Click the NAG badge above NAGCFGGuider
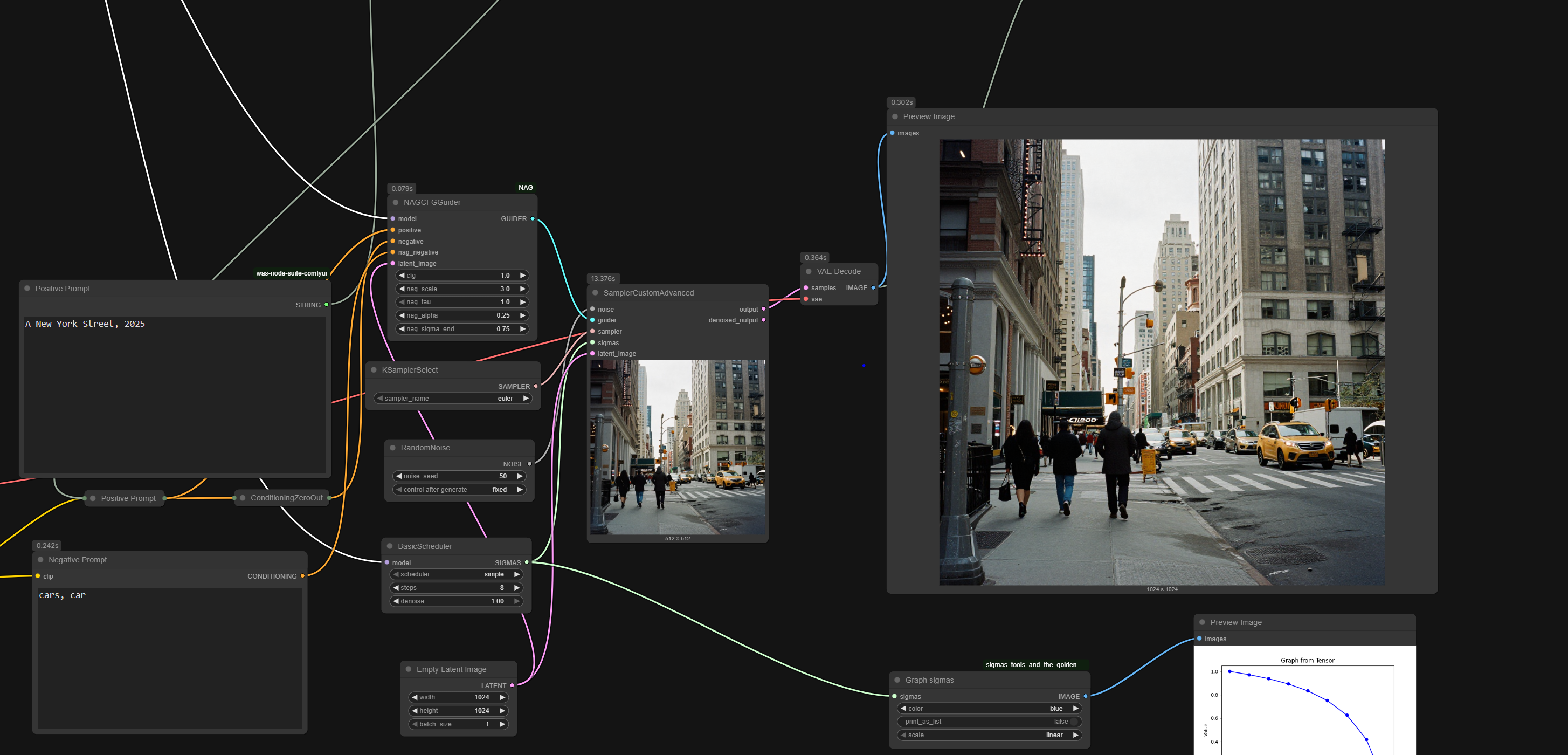Screen dimensions: 1568x755 point(526,188)
